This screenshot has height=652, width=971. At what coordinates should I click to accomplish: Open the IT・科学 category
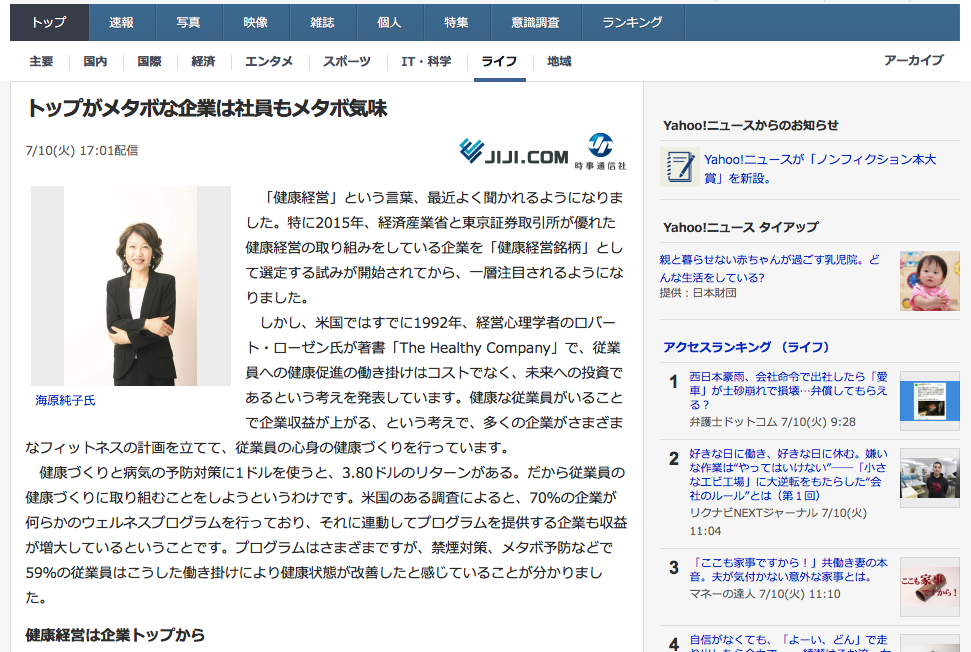click(426, 61)
